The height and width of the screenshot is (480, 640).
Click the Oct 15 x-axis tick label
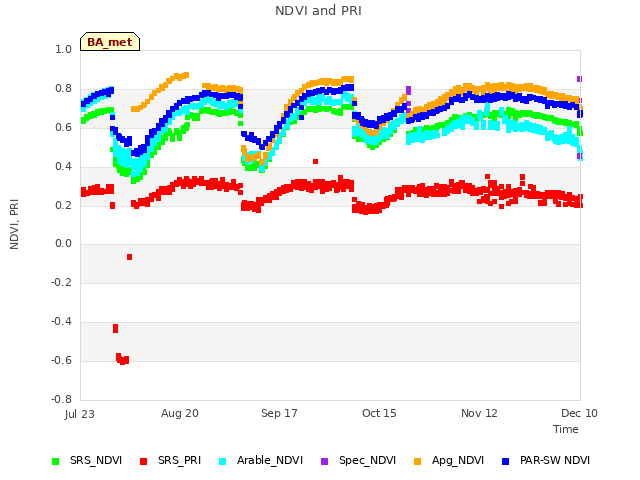tap(379, 413)
